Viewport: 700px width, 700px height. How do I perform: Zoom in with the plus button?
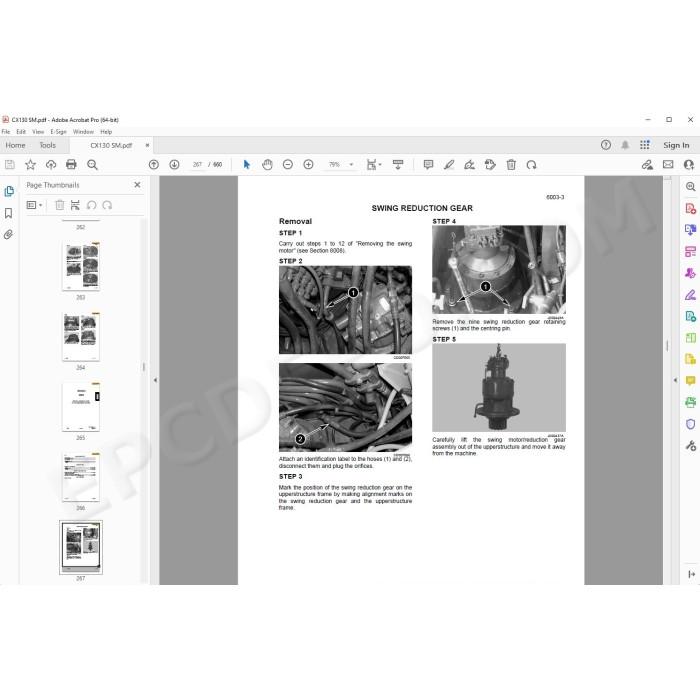(308, 165)
